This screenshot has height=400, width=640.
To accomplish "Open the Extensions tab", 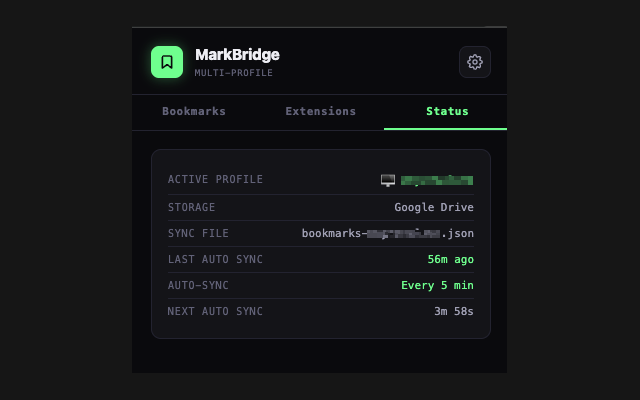I will pos(320,111).
